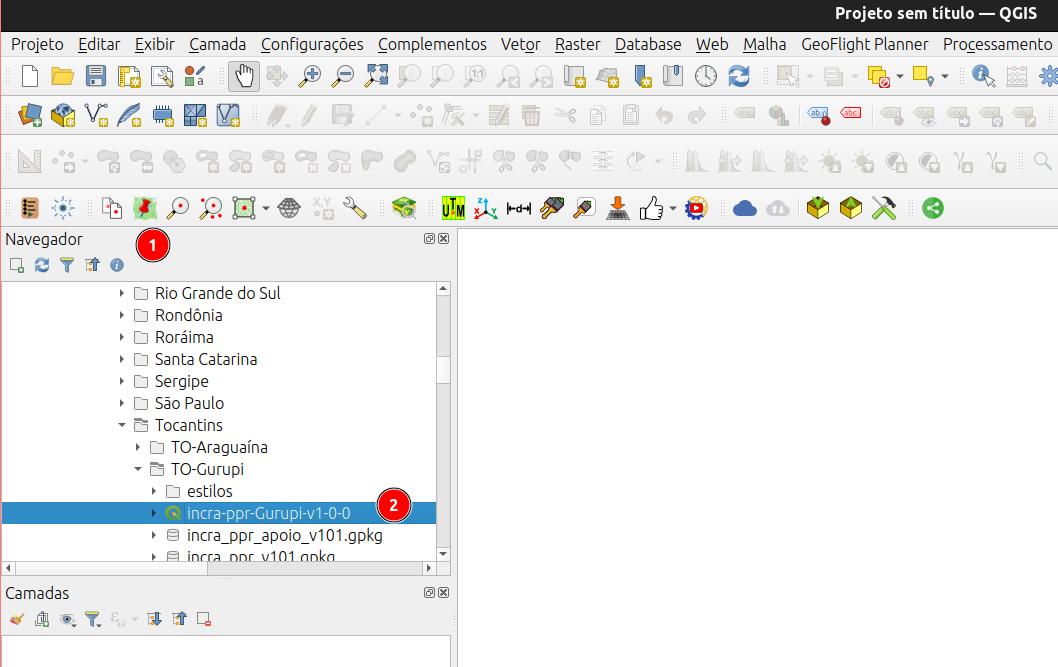This screenshot has width=1058, height=667.
Task: Open the UTM plugin icon
Action: click(453, 208)
